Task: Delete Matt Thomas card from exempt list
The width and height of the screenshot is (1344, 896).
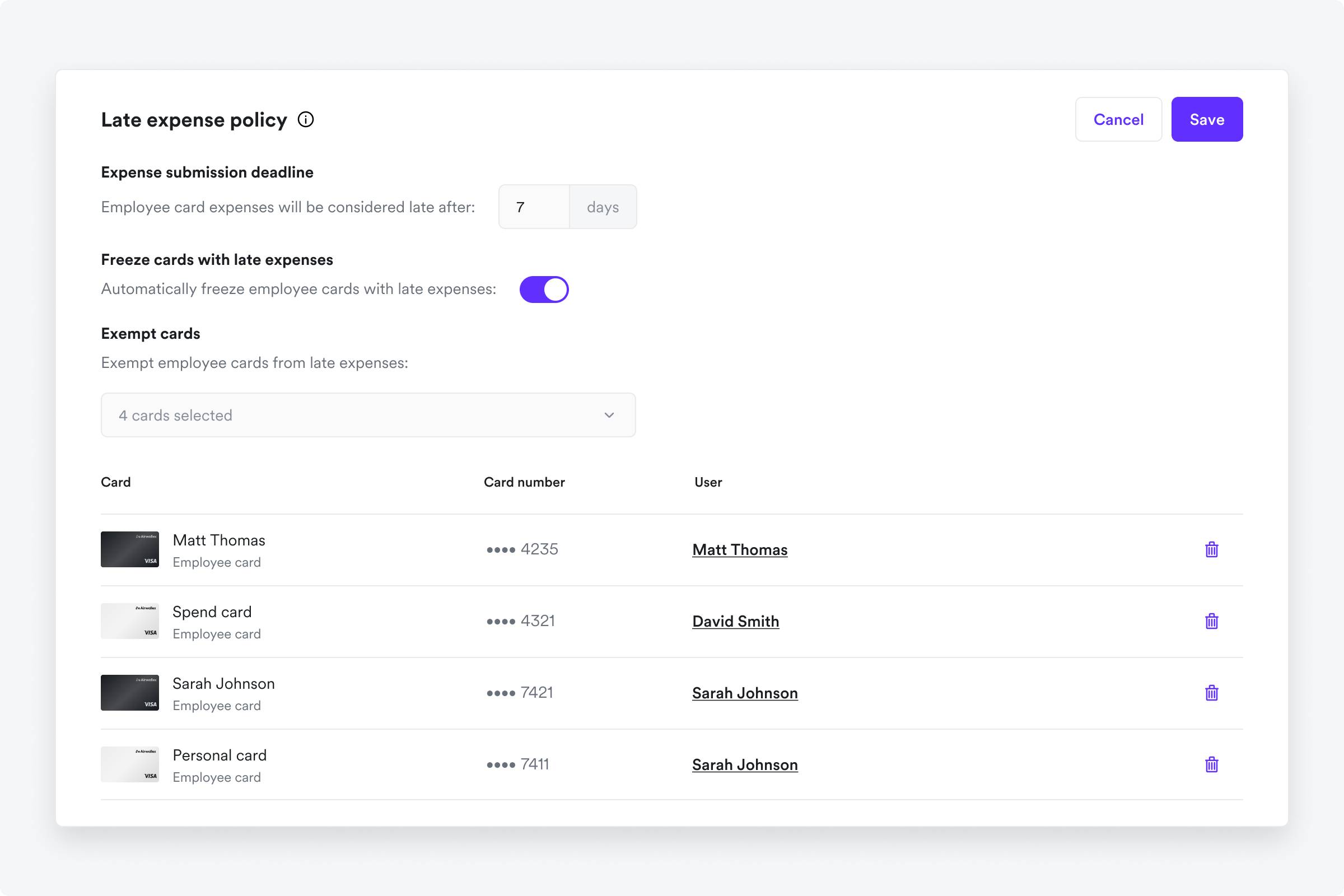Action: tap(1211, 550)
